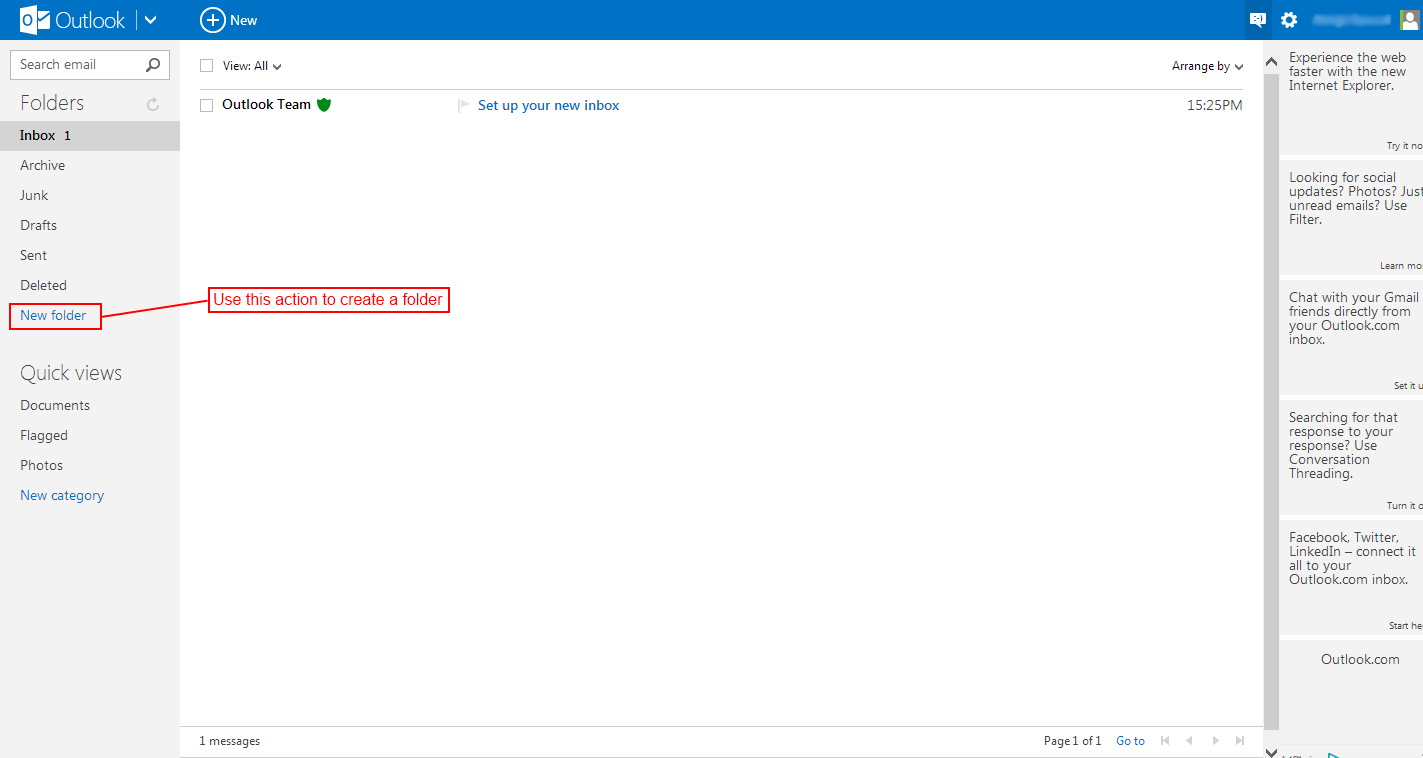Refresh folders with the circular arrow icon
1423x758 pixels.
[153, 104]
